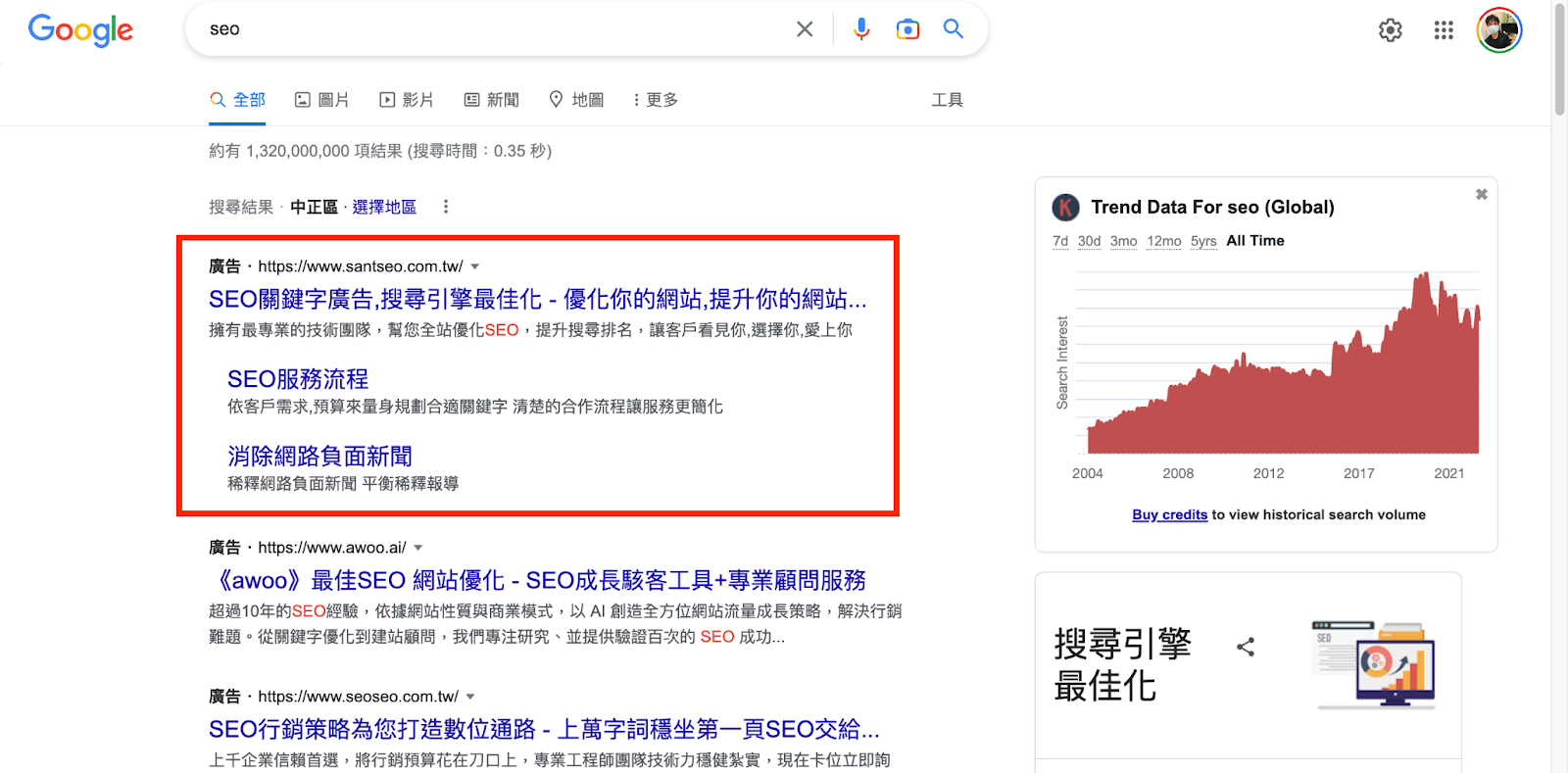Open the 工具 options
The image size is (1568, 773).
tap(947, 100)
